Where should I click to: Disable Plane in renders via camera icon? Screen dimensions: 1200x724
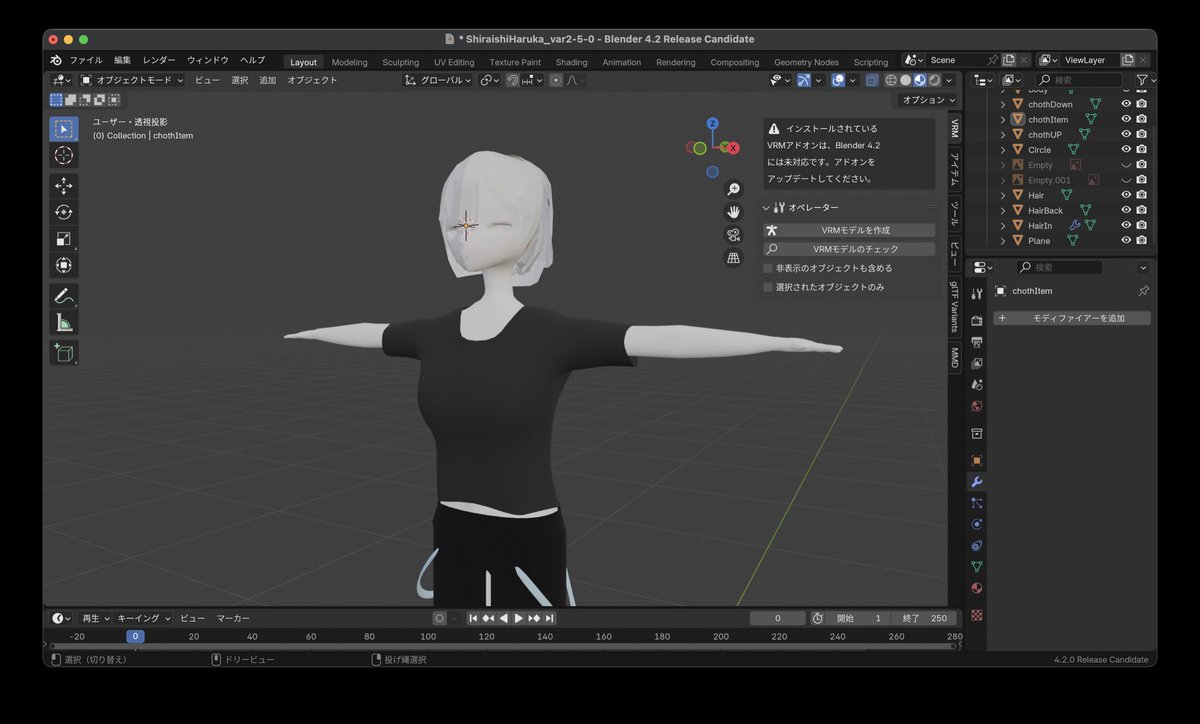(x=1141, y=241)
